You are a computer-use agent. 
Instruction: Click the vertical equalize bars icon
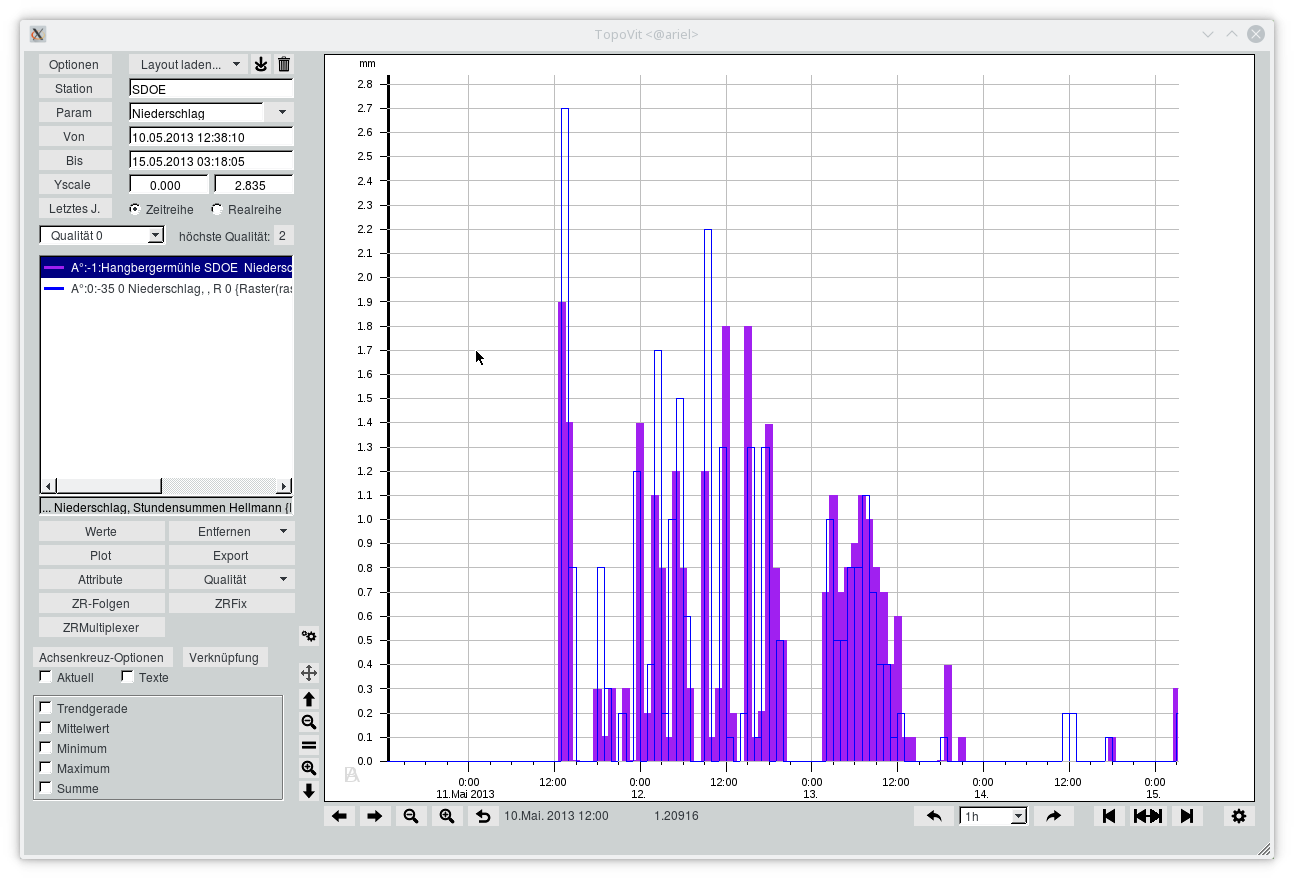(x=309, y=745)
